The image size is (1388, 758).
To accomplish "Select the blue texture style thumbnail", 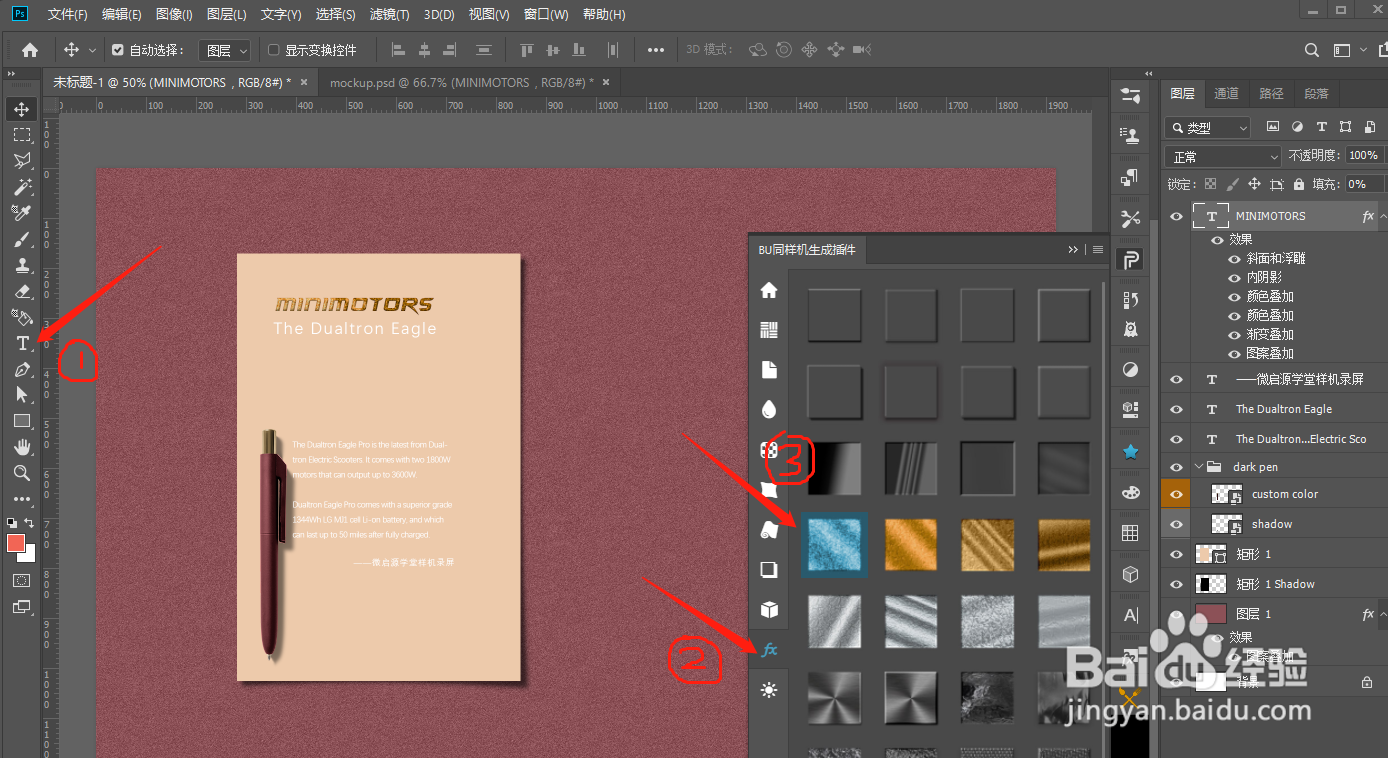I will pos(835,545).
